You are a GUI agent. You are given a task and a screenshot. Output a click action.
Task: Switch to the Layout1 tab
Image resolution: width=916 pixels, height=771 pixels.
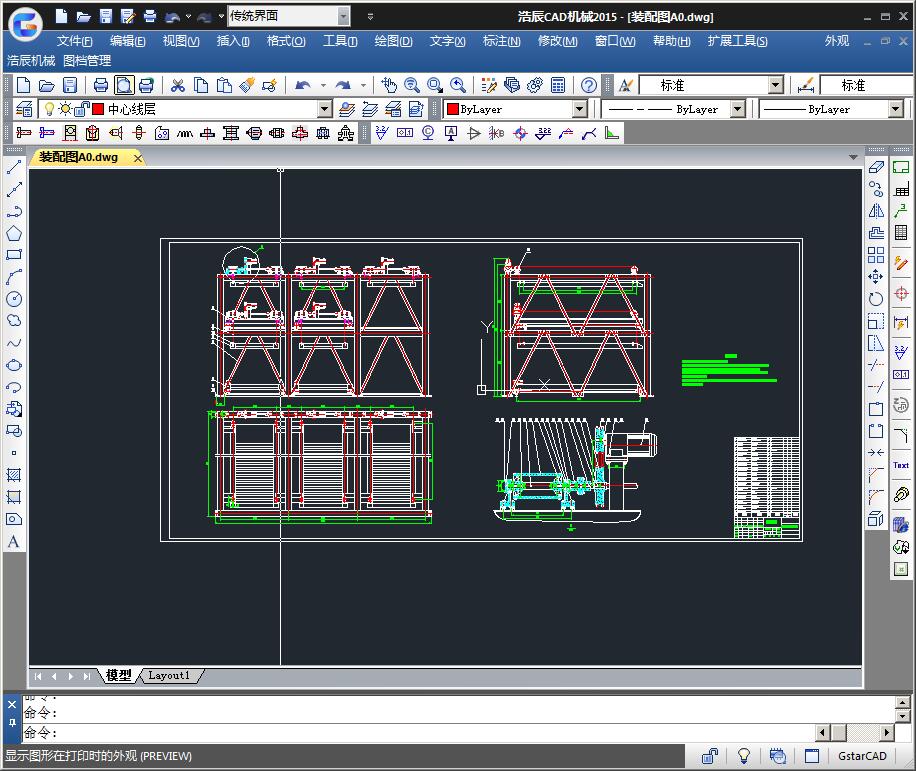(169, 676)
